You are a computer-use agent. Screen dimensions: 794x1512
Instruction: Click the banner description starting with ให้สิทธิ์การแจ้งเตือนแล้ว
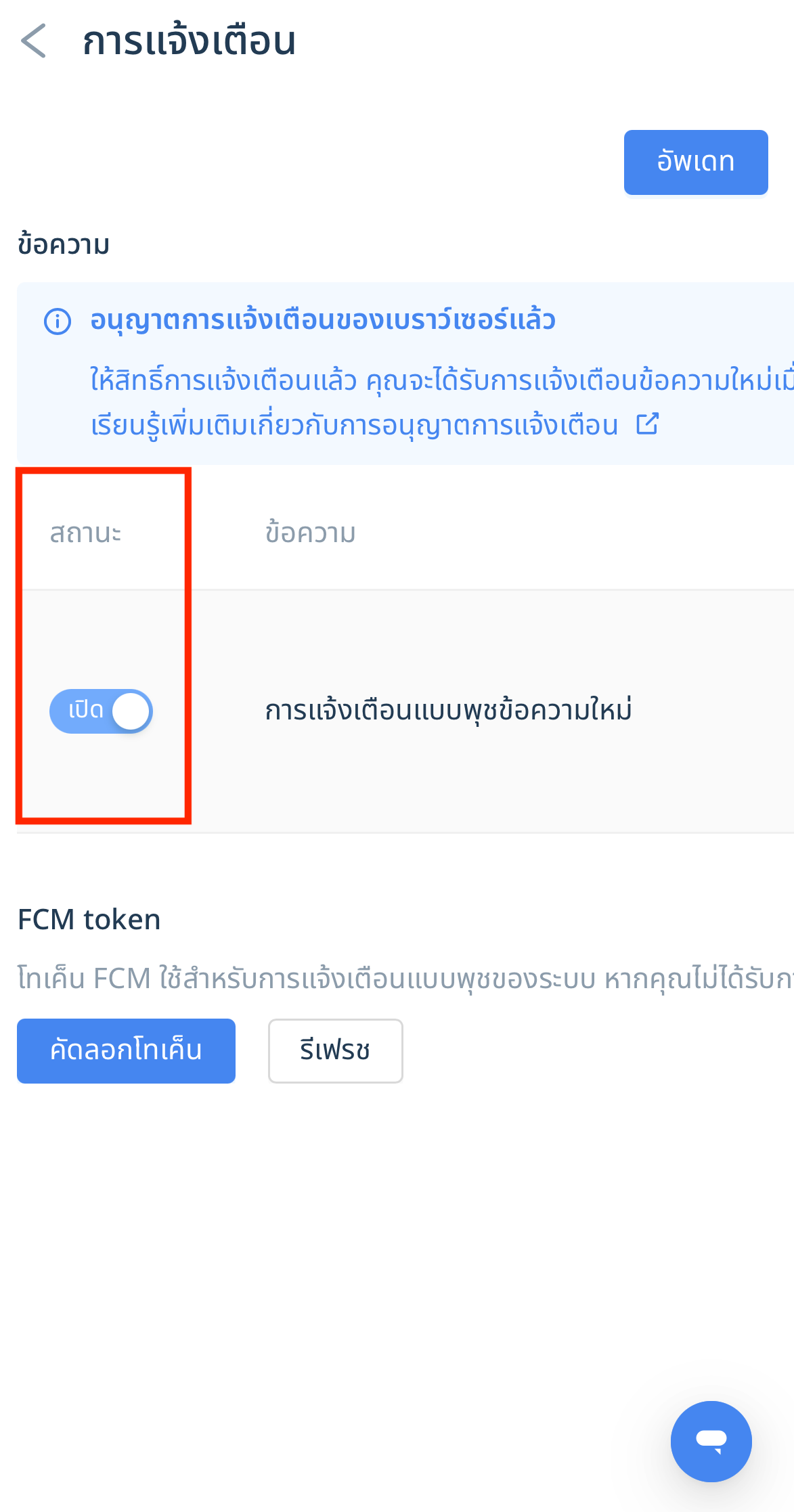pos(442,380)
